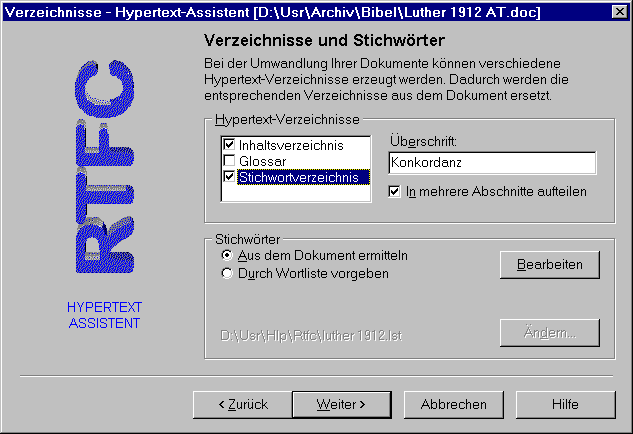Screen dimensions: 633x434
Task: Toggle 'In mehrere Abschnitte aufteilen' checkbox
Action: (x=395, y=191)
